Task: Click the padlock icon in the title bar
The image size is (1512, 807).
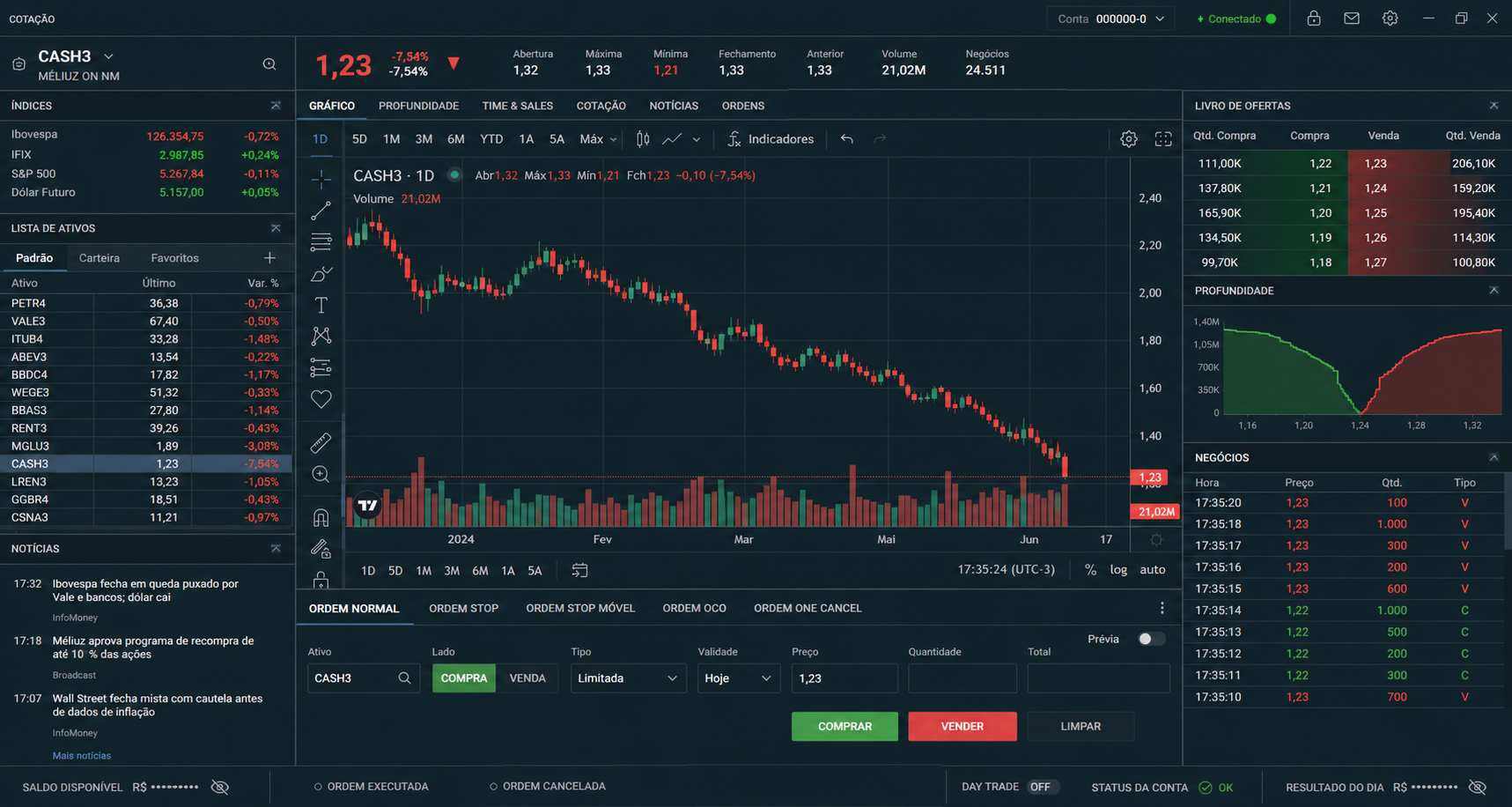Action: point(1314,19)
